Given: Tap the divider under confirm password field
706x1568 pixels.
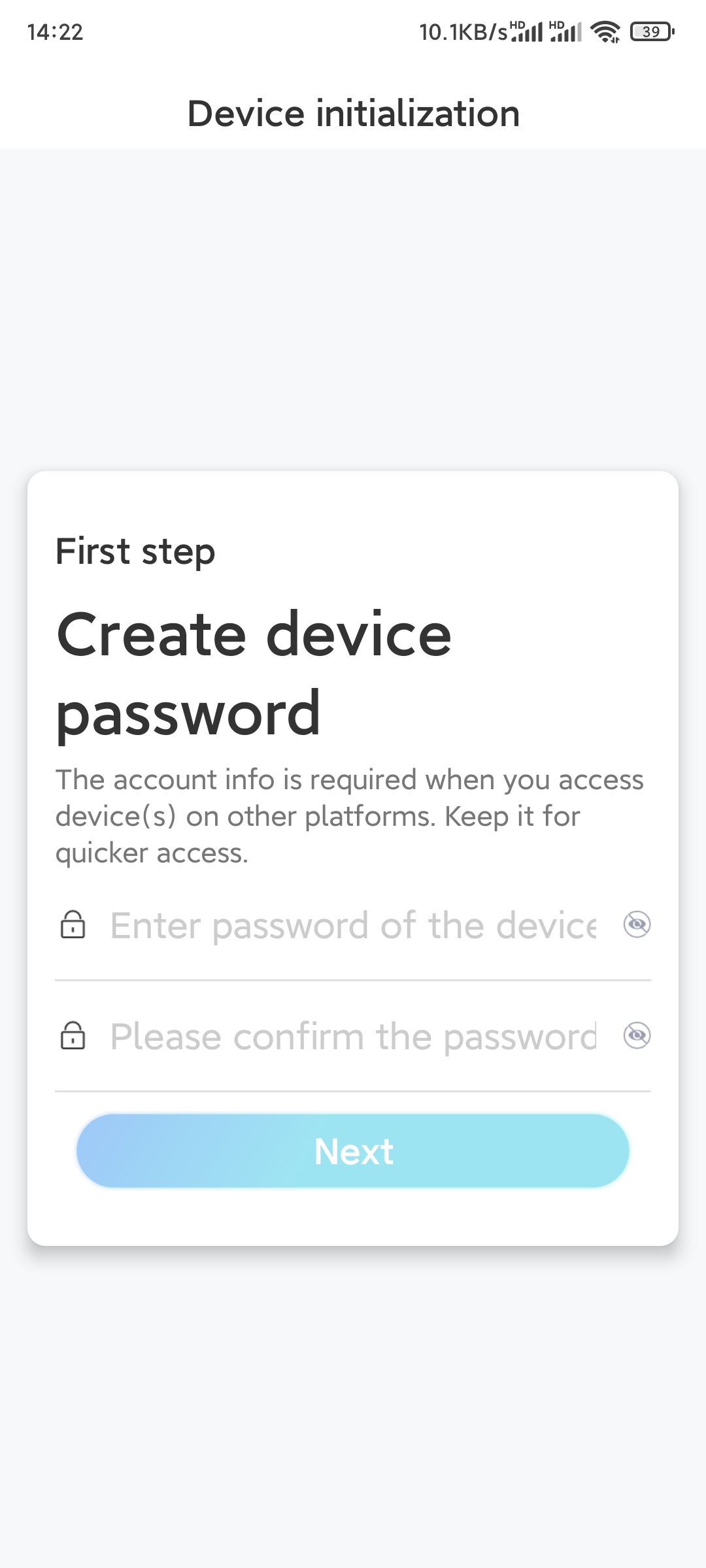Looking at the screenshot, I should 353,1091.
